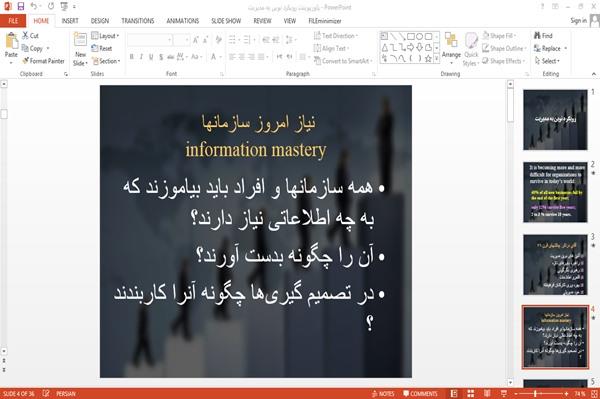Click the zoom slider handle
This screenshot has width=600, height=399.
[x=535, y=394]
